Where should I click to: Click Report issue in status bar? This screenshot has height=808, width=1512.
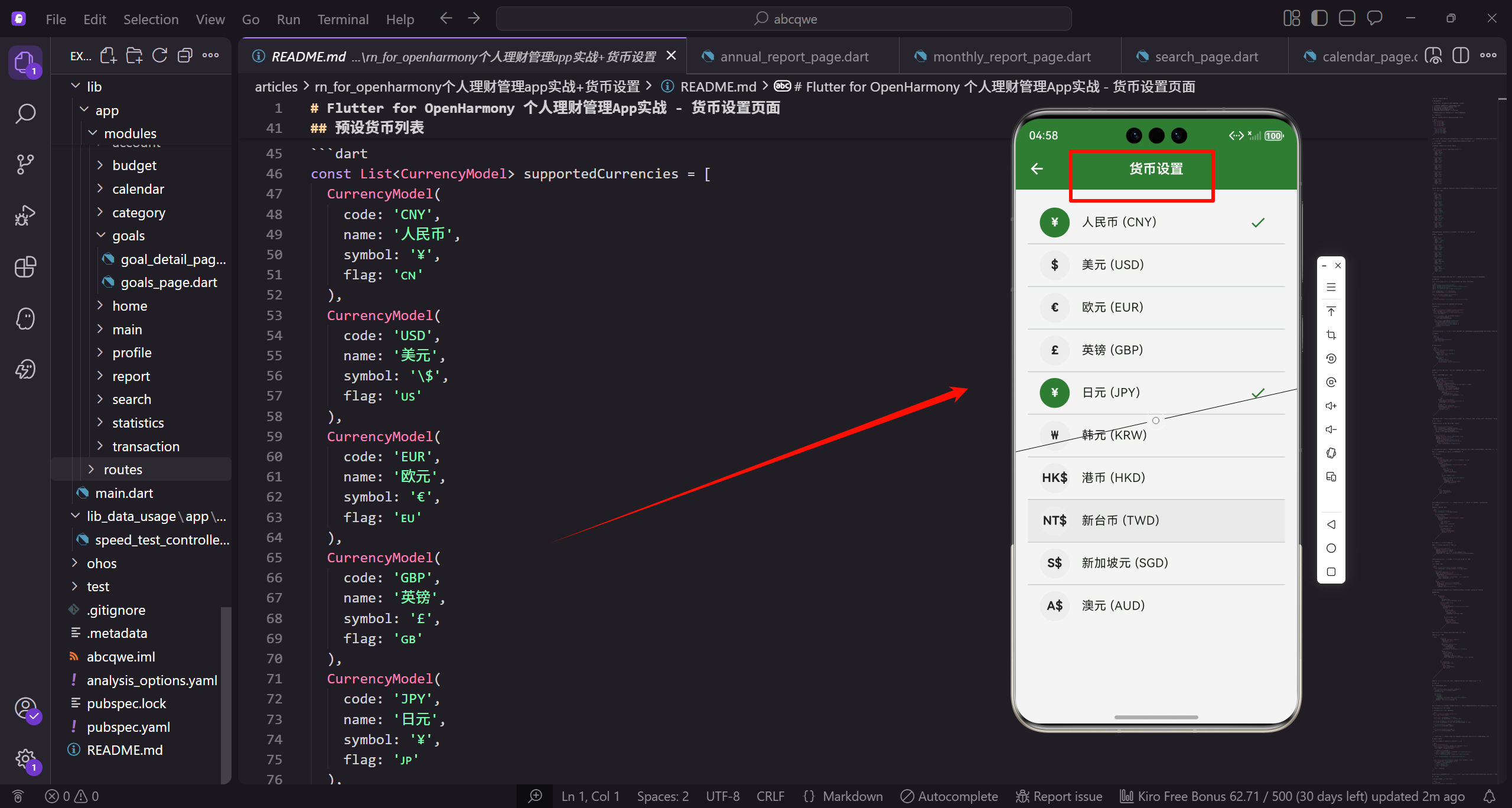pyautogui.click(x=1059, y=796)
